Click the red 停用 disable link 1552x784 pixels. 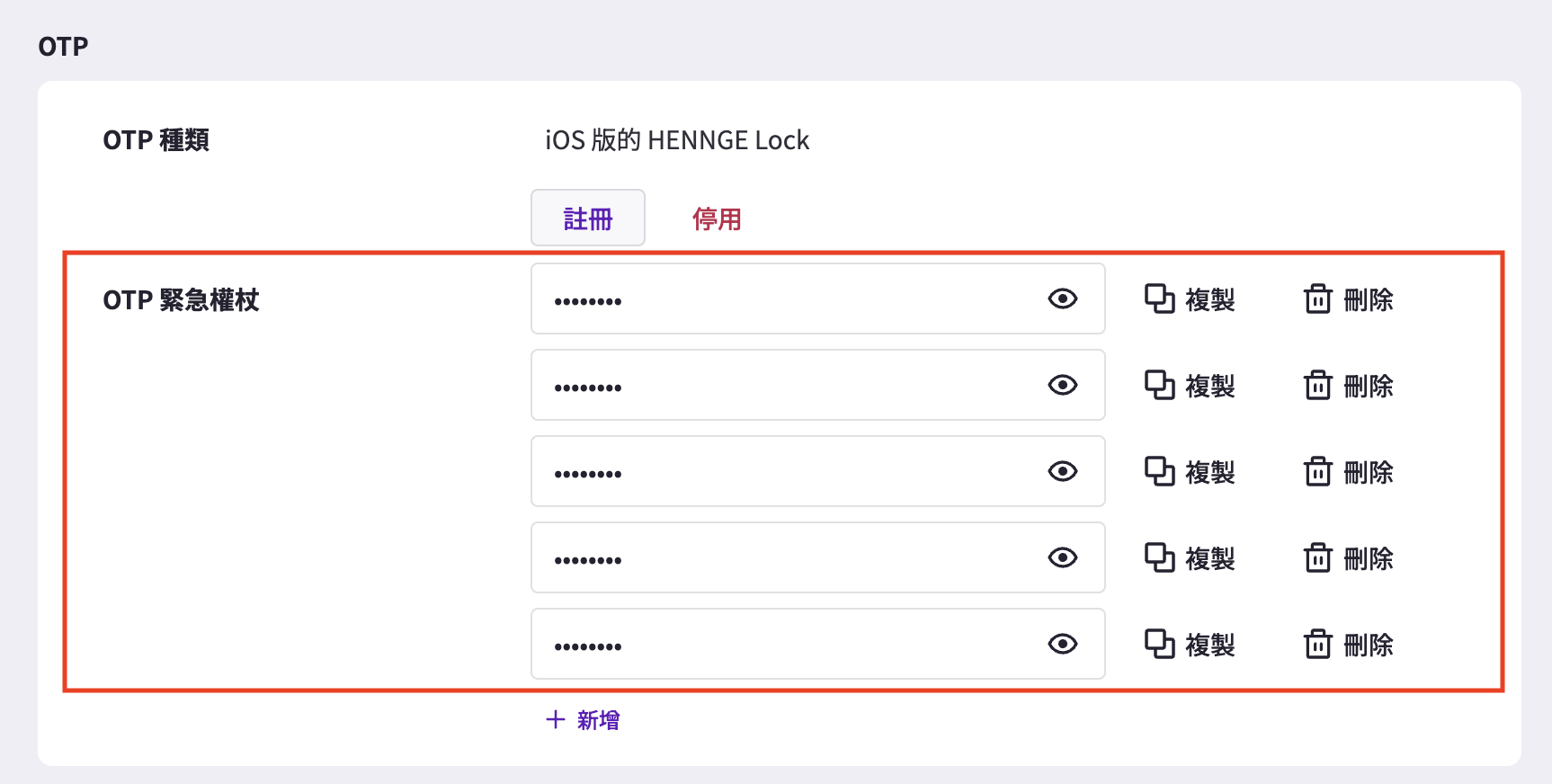pos(717,218)
